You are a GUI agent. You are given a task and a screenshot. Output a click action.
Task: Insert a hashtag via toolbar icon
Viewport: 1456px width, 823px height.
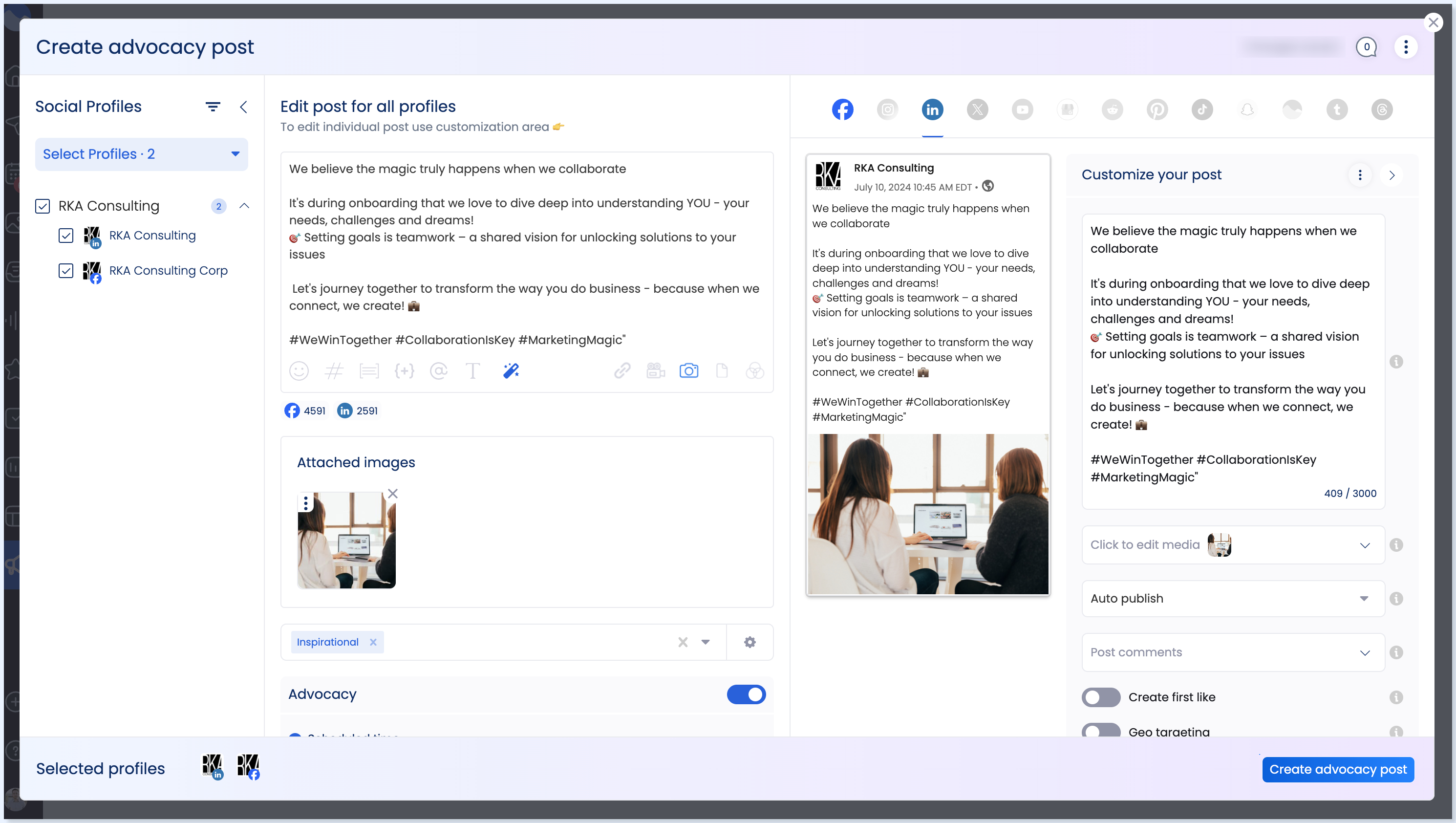pos(334,371)
